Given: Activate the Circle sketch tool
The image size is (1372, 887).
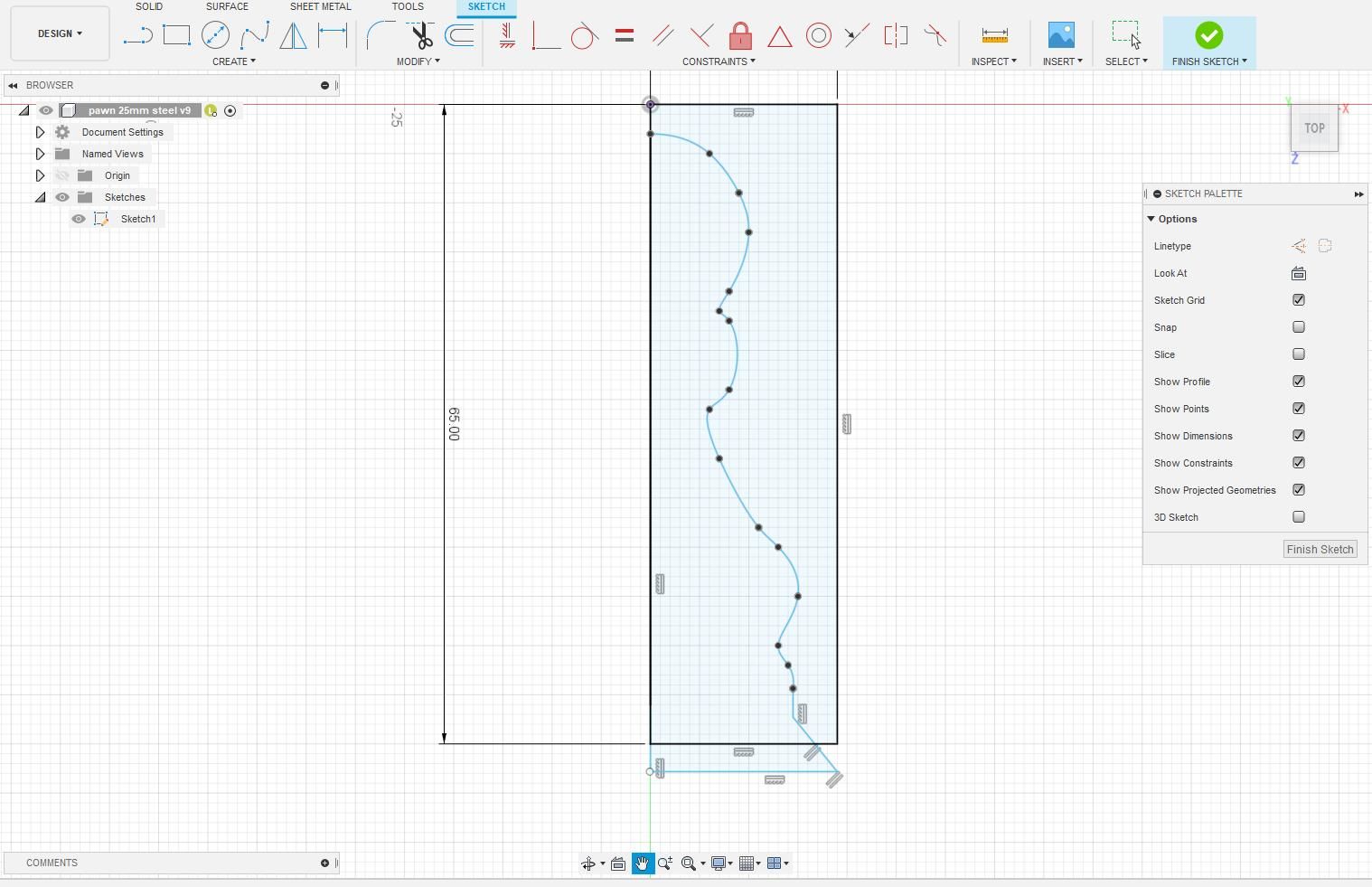Looking at the screenshot, I should (x=216, y=35).
